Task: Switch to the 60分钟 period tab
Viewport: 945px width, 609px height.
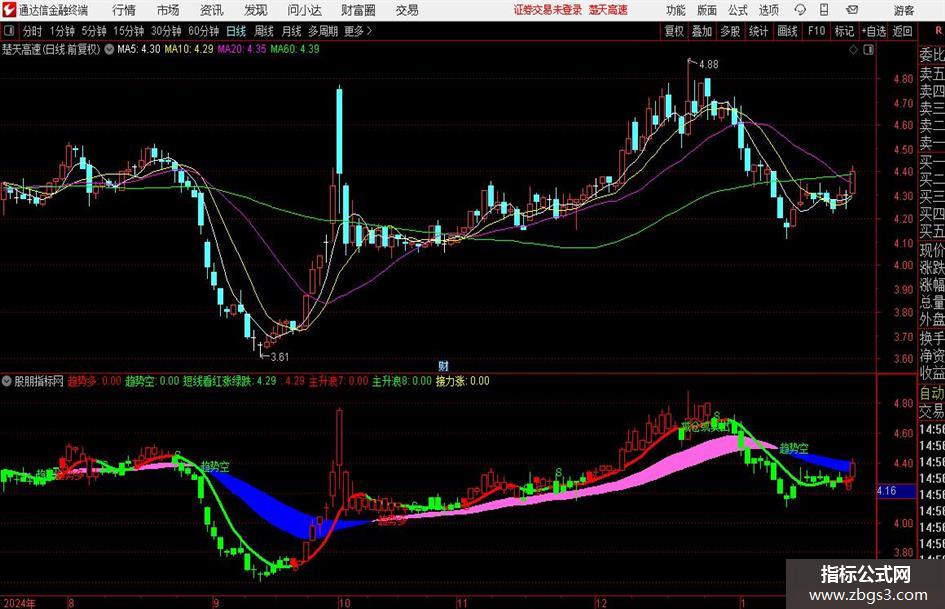Action: pyautogui.click(x=203, y=31)
